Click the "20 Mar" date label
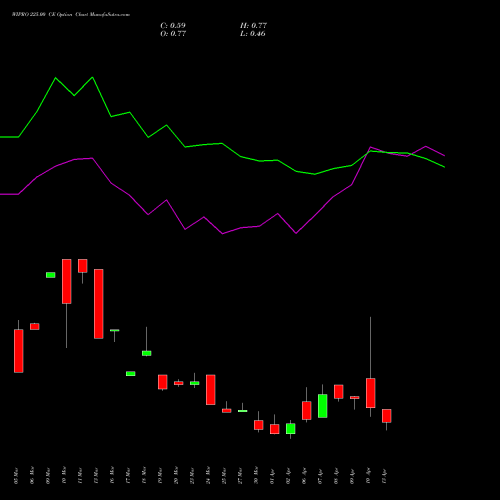 pos(176,476)
